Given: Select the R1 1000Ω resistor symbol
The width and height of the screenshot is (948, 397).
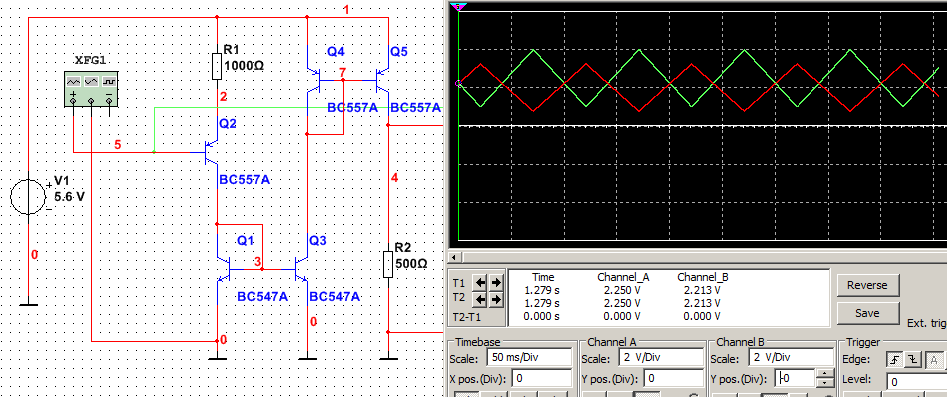Looking at the screenshot, I should [x=217, y=66].
